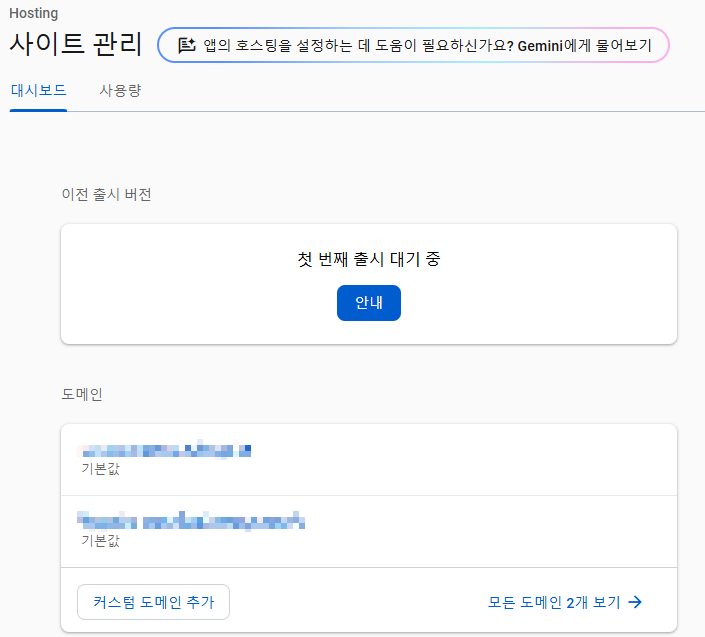
Task: Click the 사이트 관리 page title
Action: (x=76, y=45)
